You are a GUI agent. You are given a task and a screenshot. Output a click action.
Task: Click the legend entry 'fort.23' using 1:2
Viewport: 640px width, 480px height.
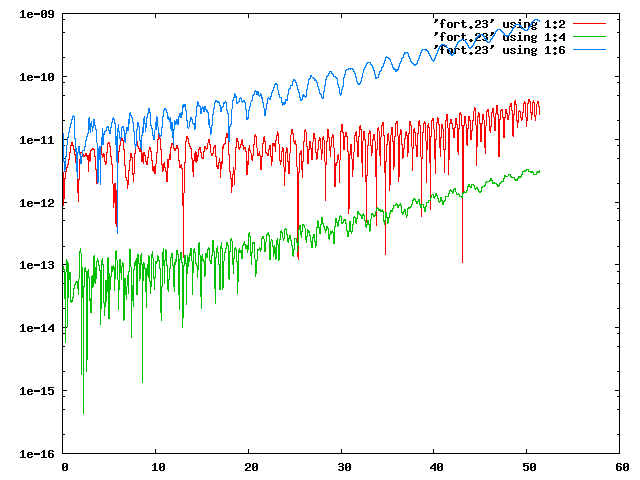click(x=500, y=24)
